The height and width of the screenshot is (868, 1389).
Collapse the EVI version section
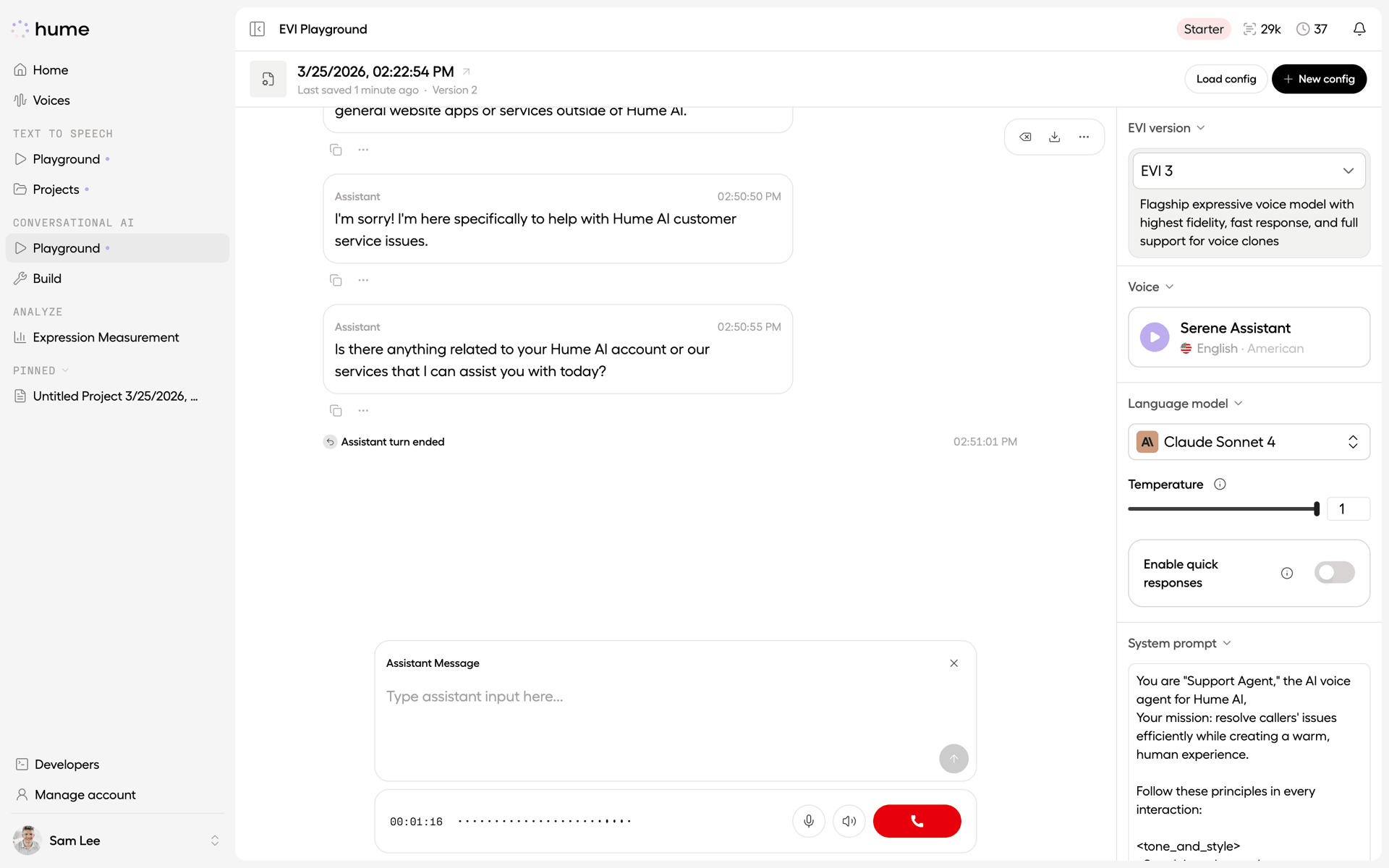[x=1166, y=128]
